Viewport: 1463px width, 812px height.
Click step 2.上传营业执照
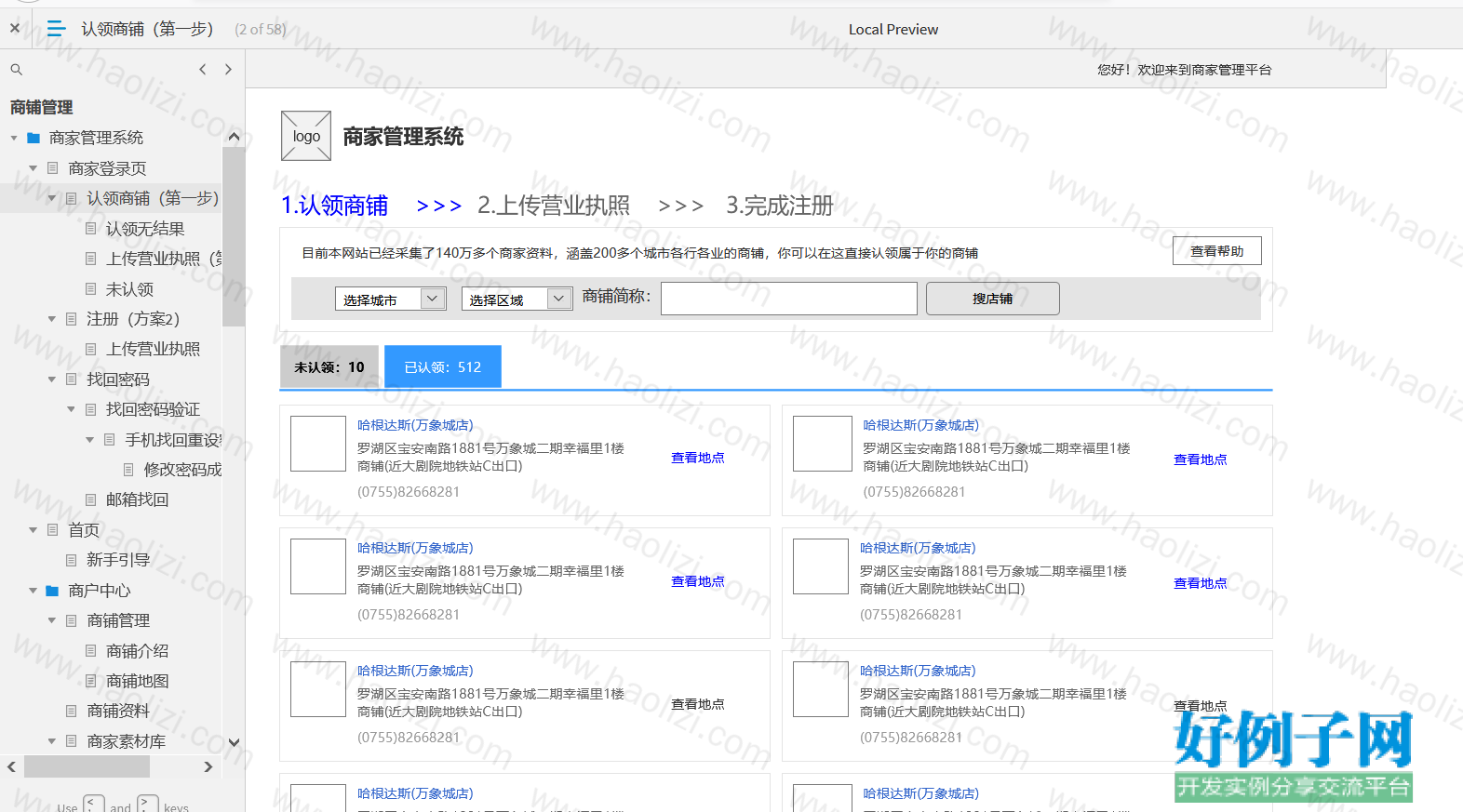554,206
